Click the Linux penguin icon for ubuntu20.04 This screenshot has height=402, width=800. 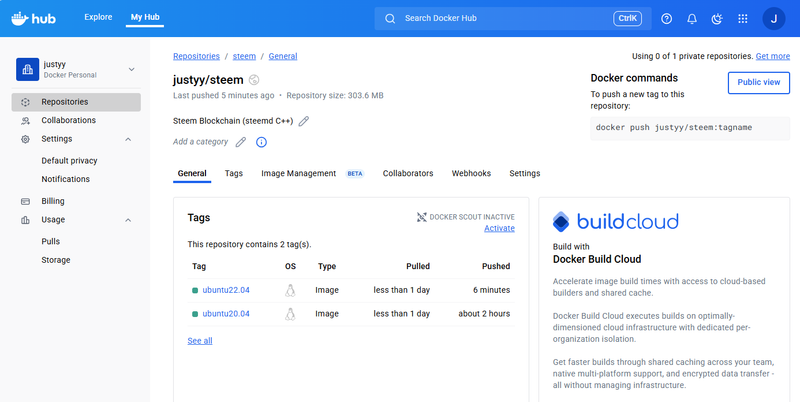point(290,314)
